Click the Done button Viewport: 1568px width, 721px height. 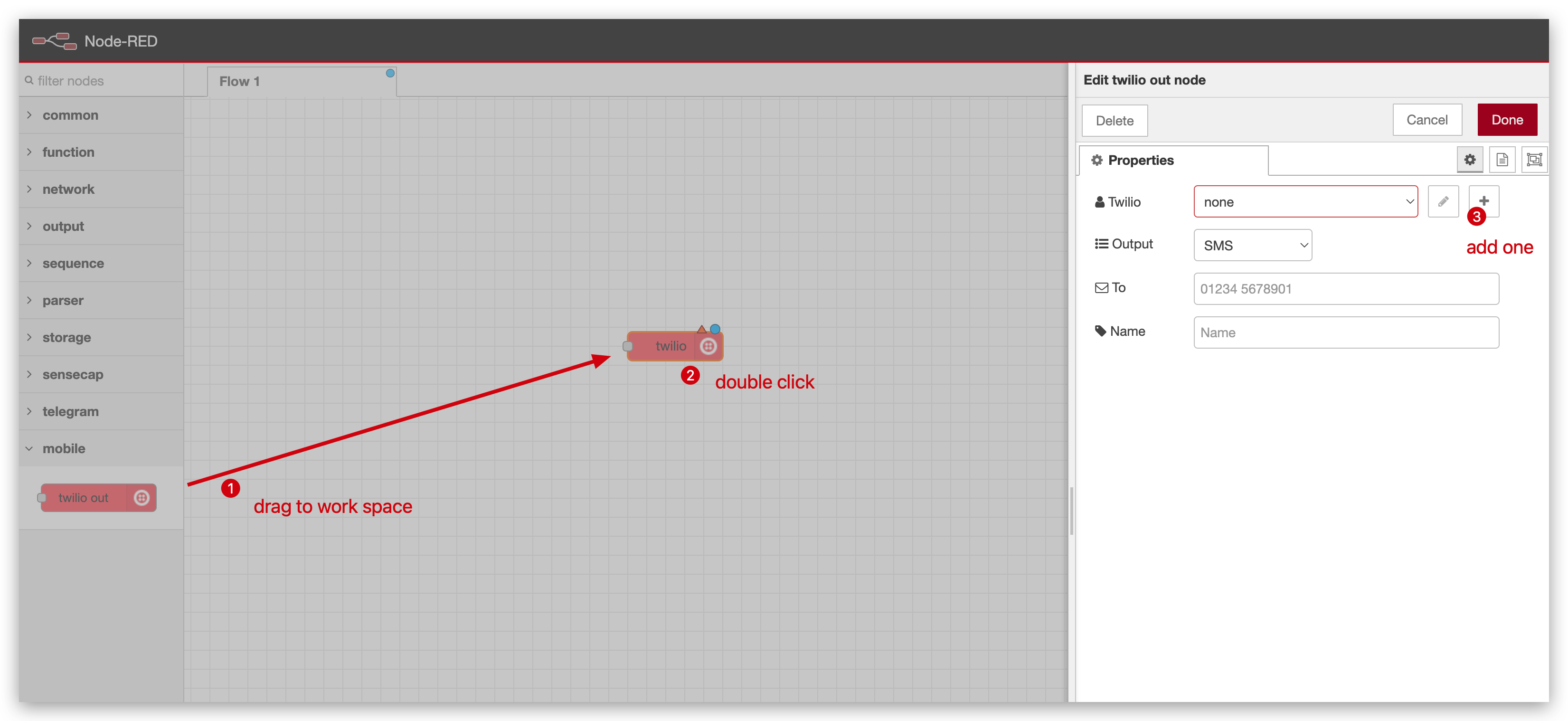(x=1507, y=120)
